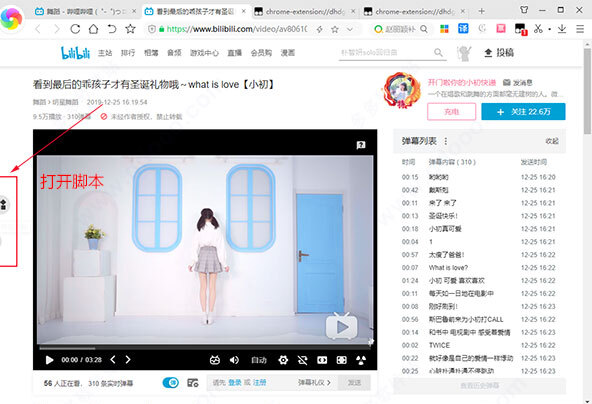592x404 pixels.
Task: Open the browser downloads icon
Action: pyautogui.click(x=562, y=29)
